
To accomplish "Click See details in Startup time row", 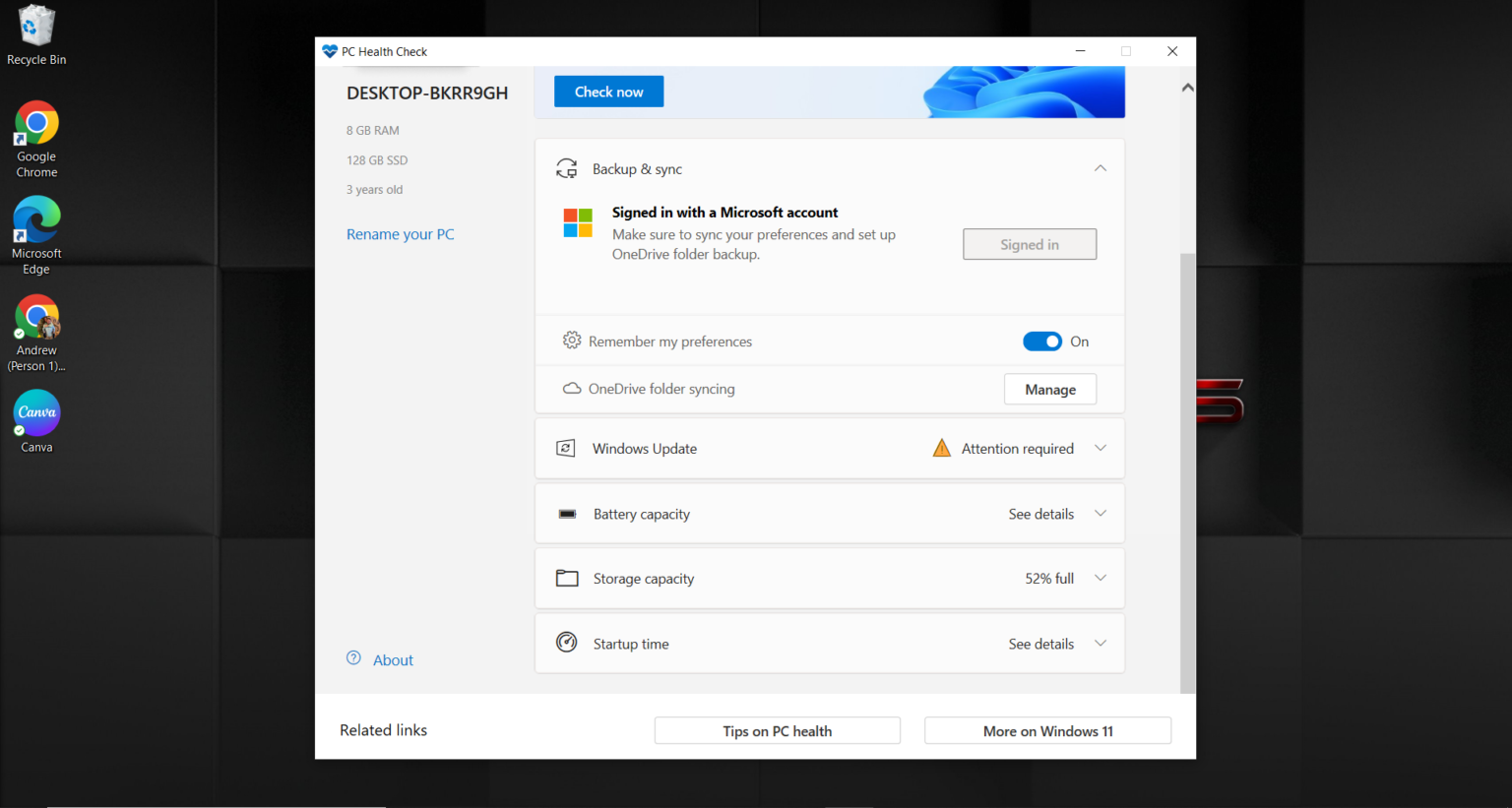I will (1041, 644).
